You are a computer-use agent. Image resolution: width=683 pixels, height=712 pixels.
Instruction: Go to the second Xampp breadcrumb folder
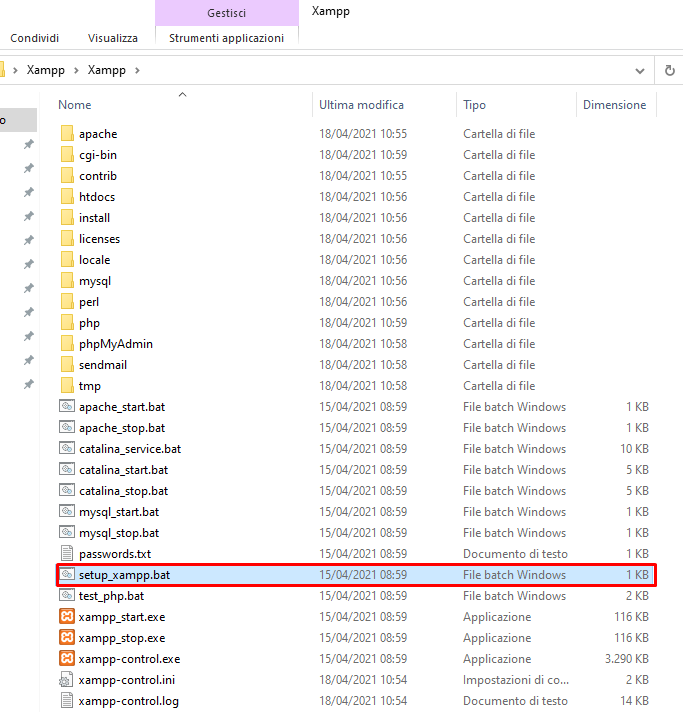tap(107, 70)
